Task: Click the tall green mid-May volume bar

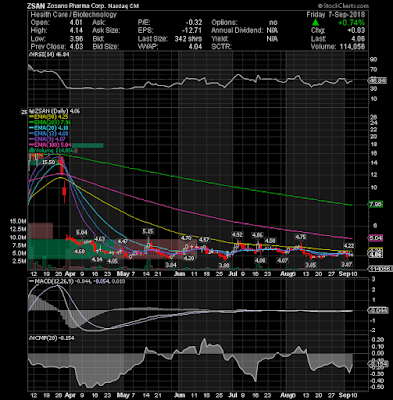Action: coord(148,263)
